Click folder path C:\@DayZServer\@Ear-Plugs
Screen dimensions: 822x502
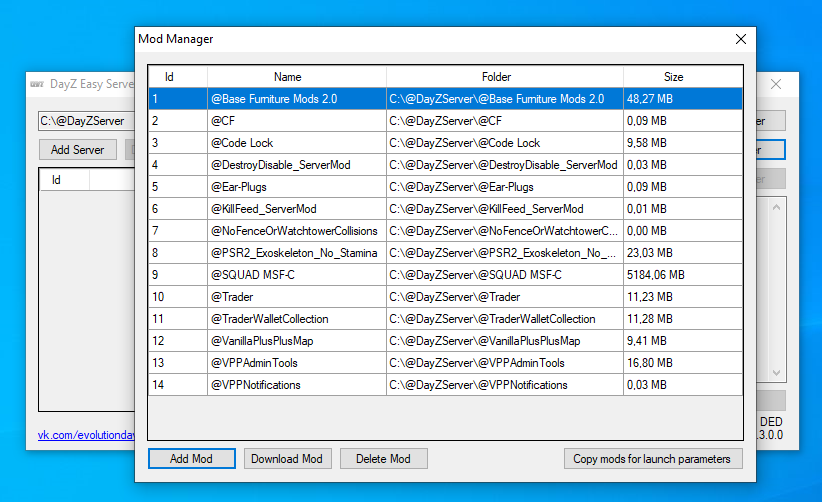[x=505, y=187]
